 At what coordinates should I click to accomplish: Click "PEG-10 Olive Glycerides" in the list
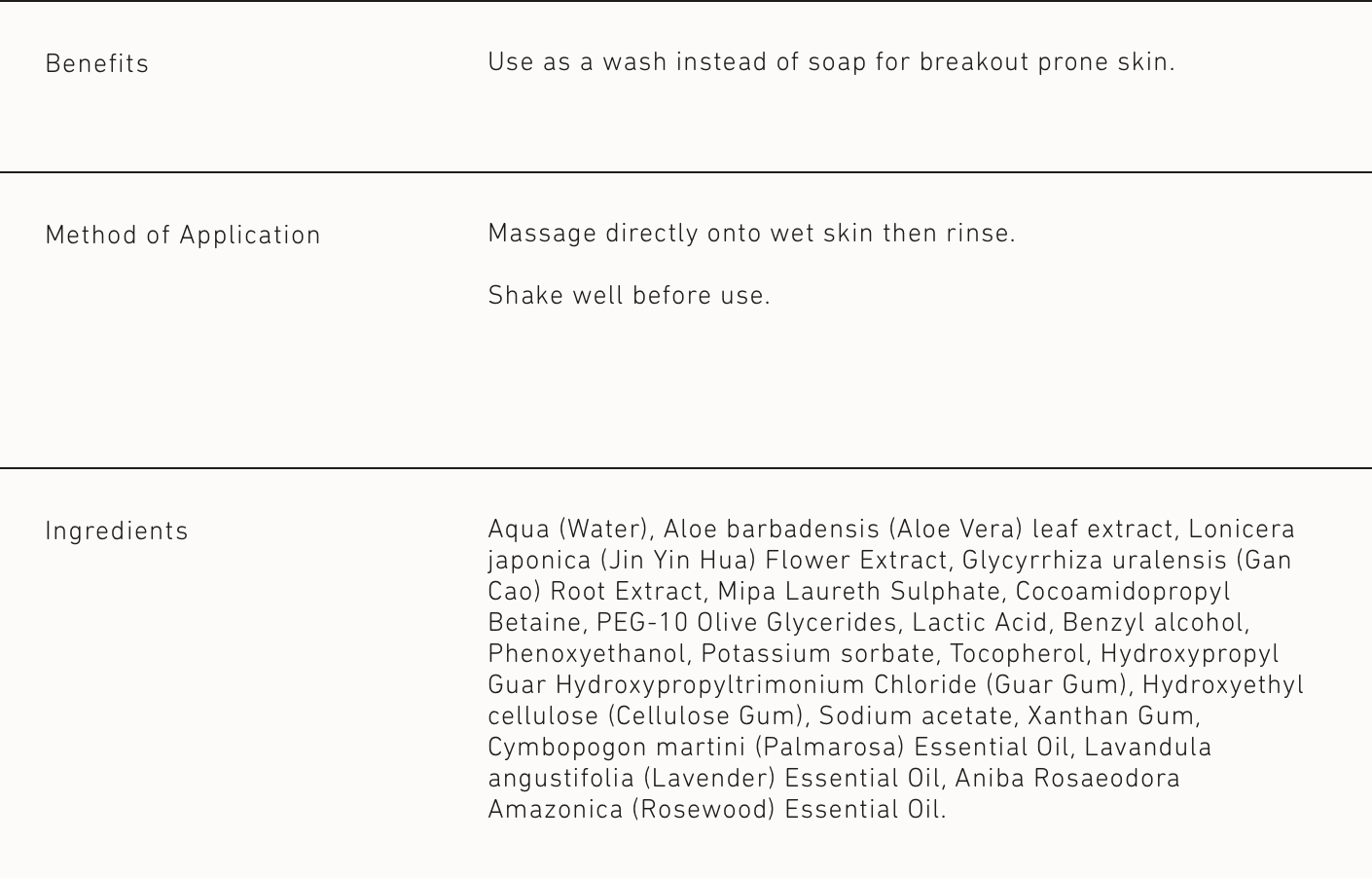pyautogui.click(x=746, y=623)
